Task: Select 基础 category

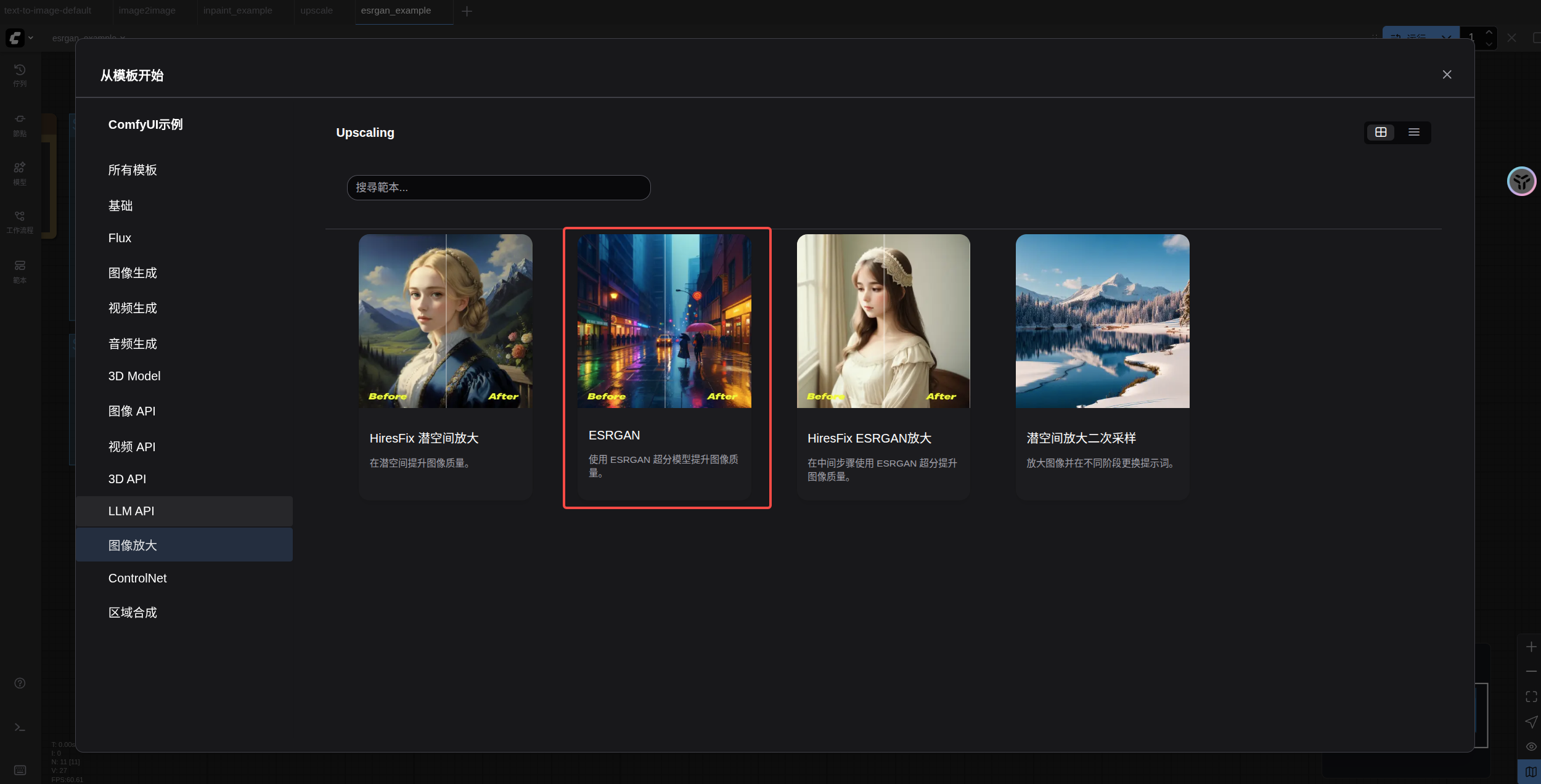Action: pos(184,206)
